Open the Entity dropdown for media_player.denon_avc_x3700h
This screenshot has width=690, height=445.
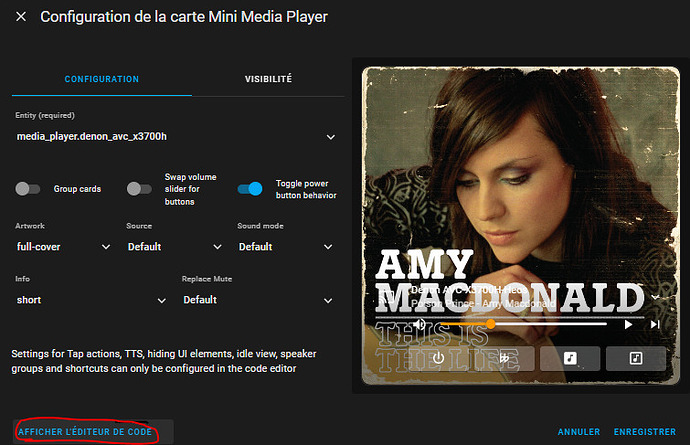click(176, 136)
